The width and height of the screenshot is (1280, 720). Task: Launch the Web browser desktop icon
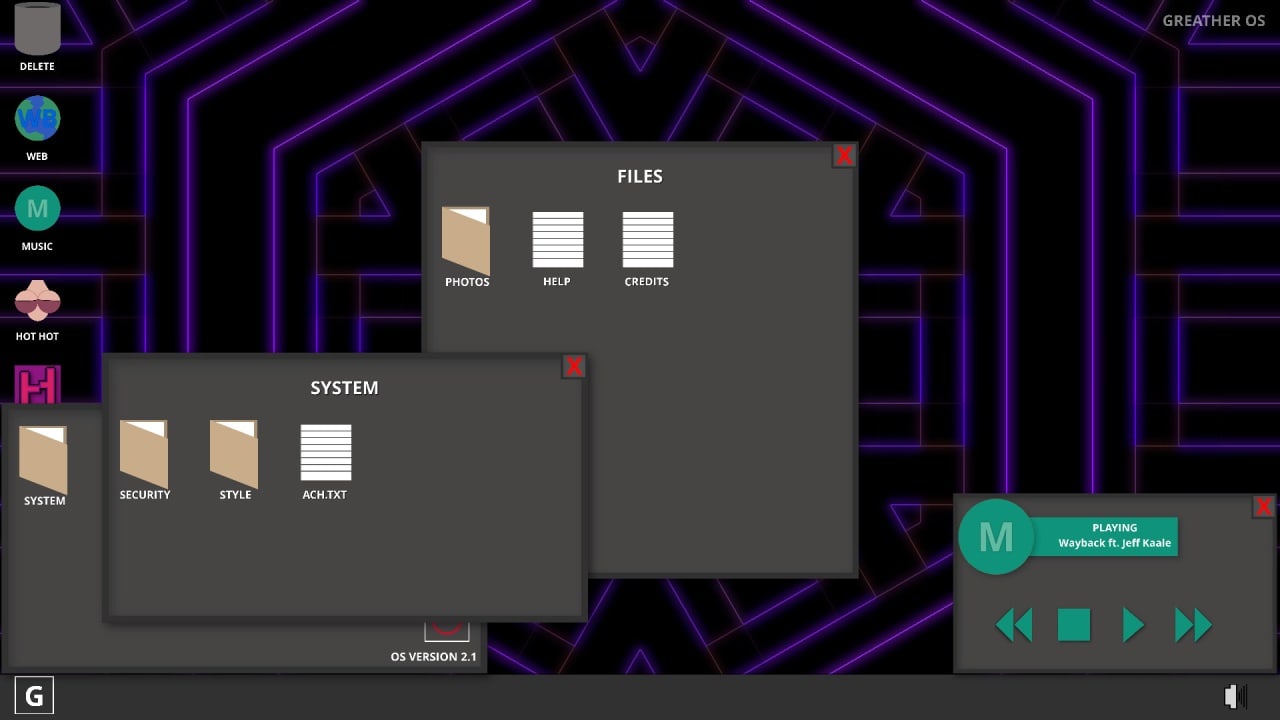[37, 119]
